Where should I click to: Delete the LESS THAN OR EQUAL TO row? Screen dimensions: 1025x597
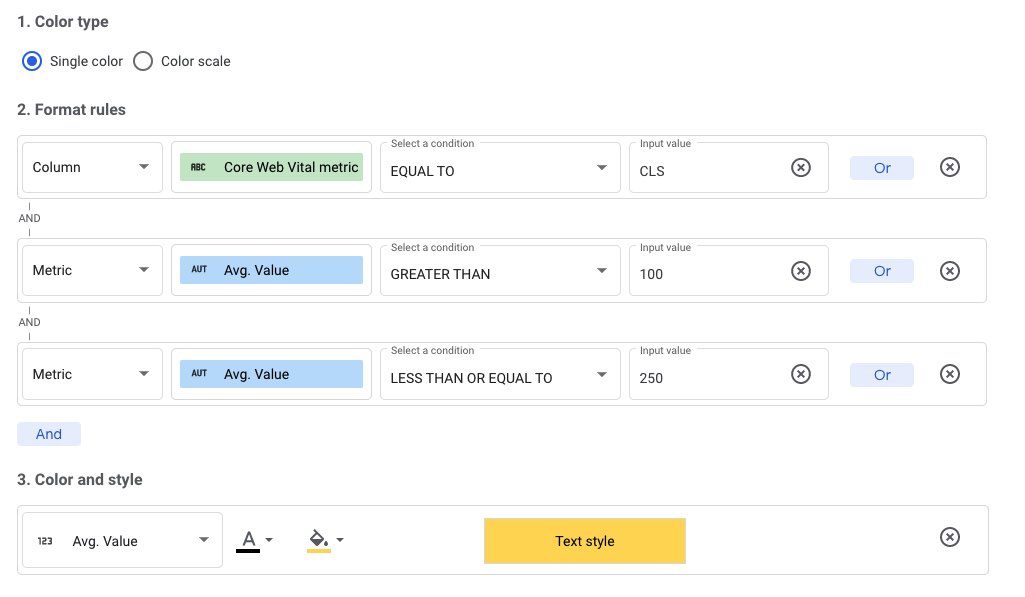click(x=949, y=373)
